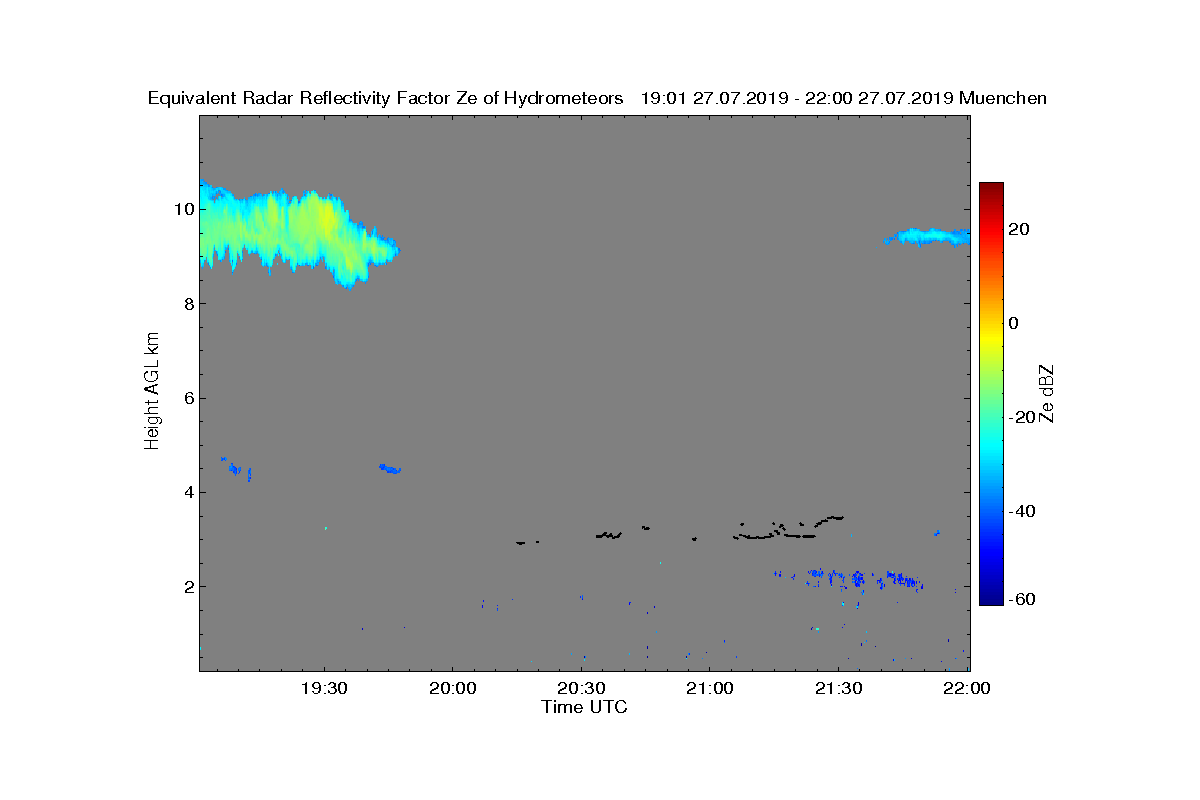
Task: Click the plot title text at the top
Action: click(x=597, y=98)
